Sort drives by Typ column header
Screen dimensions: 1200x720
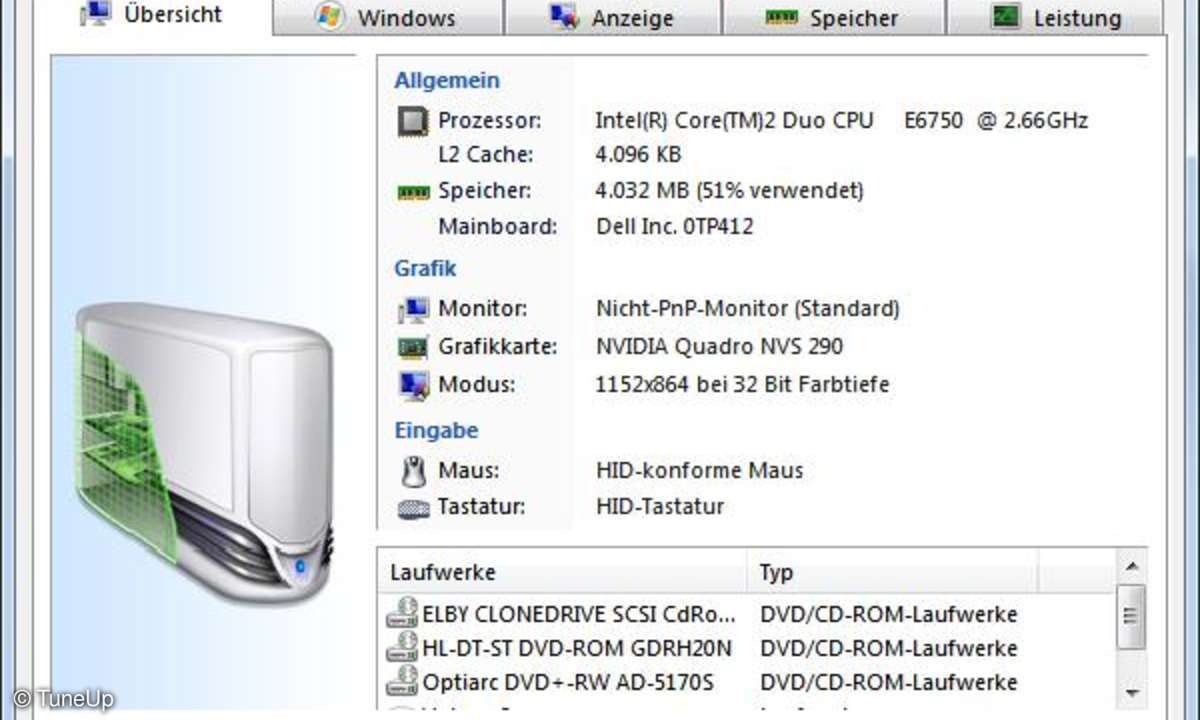pos(892,573)
